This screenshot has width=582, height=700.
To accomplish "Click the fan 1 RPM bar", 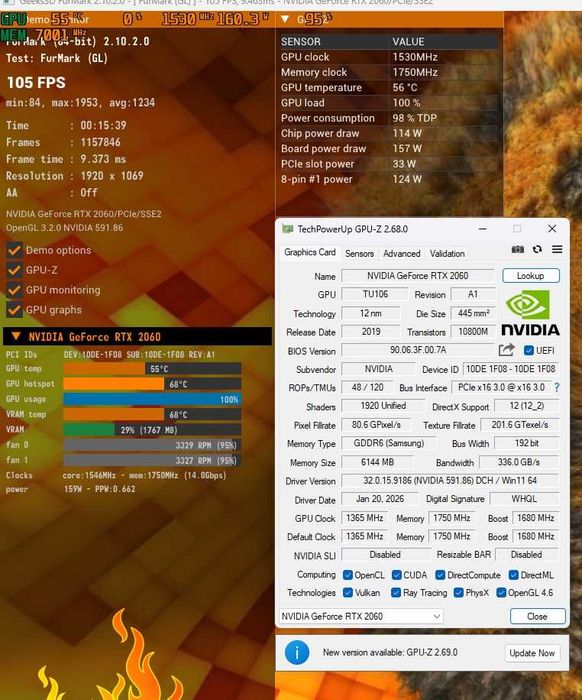I will (x=152, y=460).
